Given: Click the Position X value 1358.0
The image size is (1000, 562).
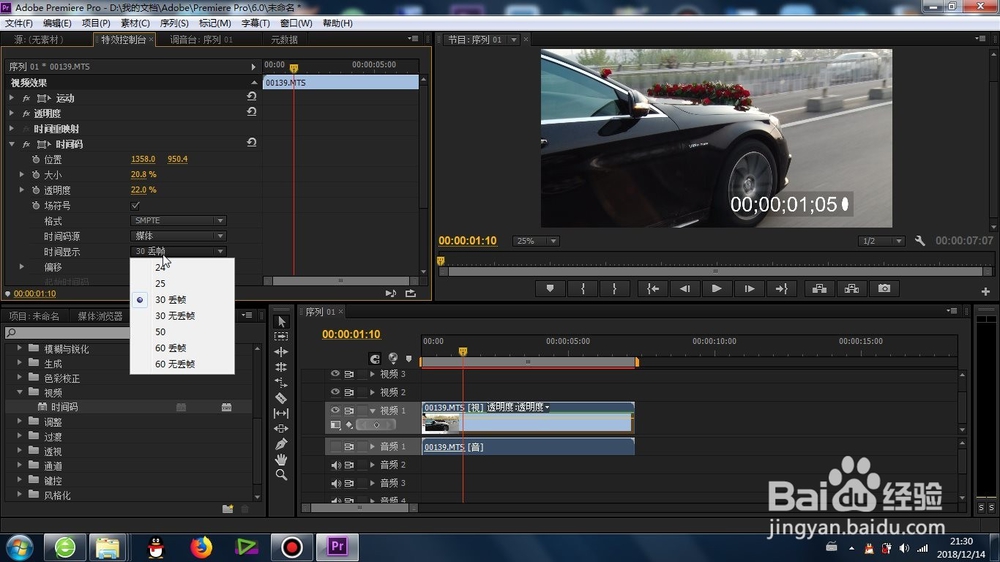Looking at the screenshot, I should coord(143,159).
